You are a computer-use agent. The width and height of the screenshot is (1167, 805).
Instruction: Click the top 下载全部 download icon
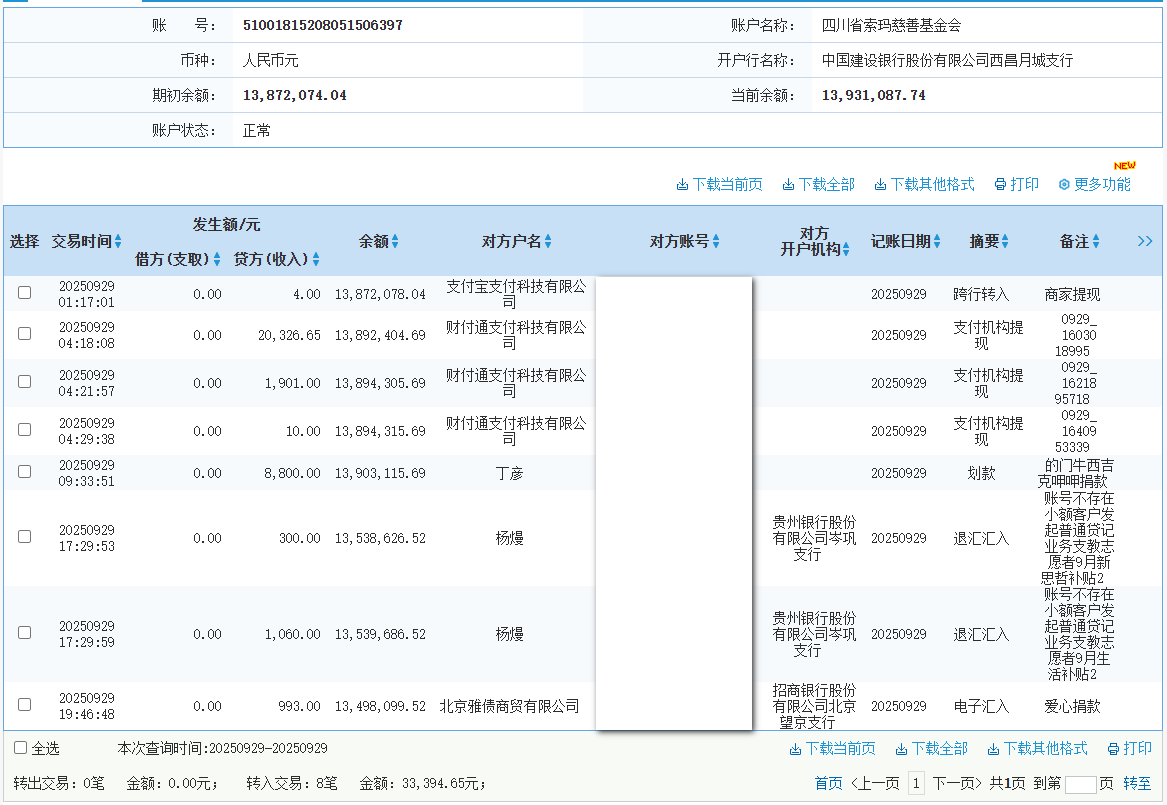tap(788, 185)
